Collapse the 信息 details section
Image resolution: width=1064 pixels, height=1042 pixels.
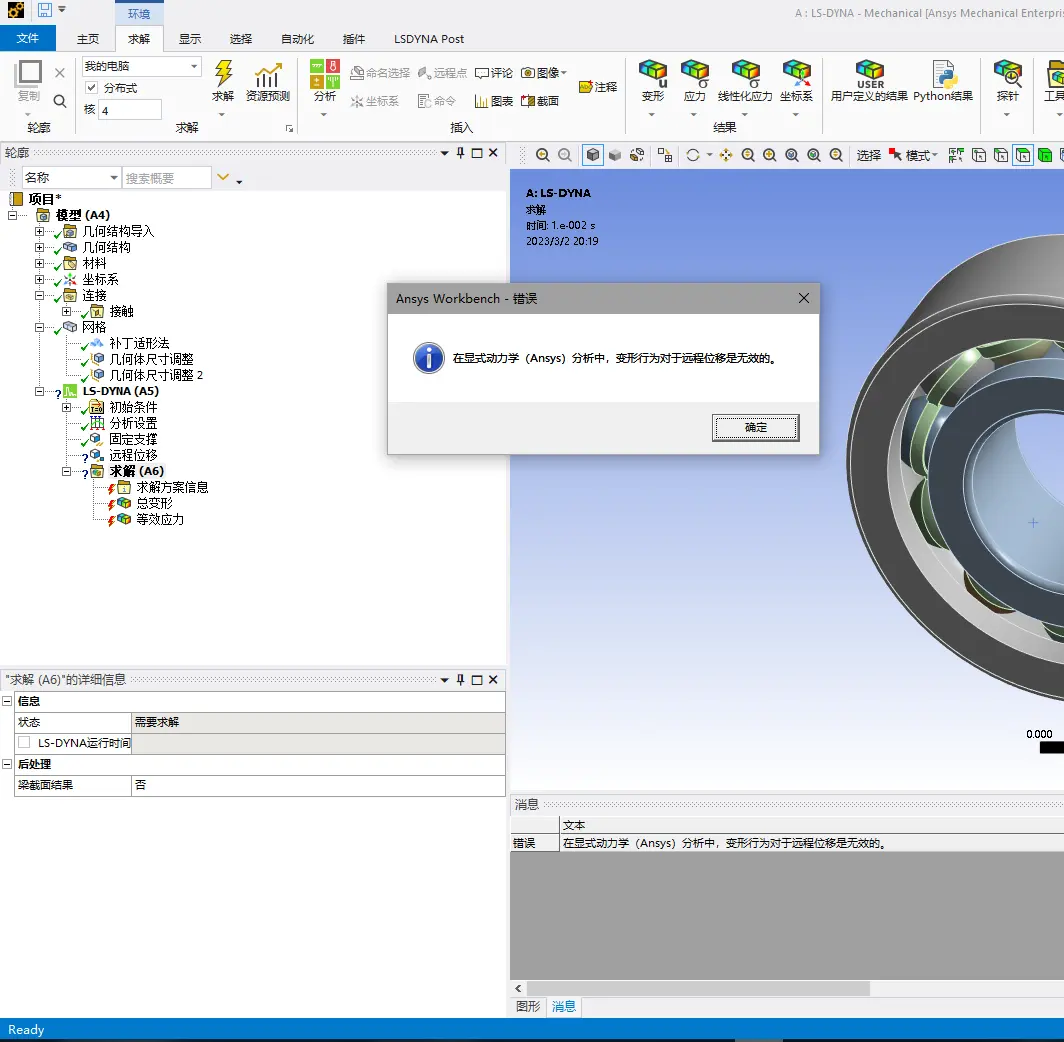(x=7, y=701)
